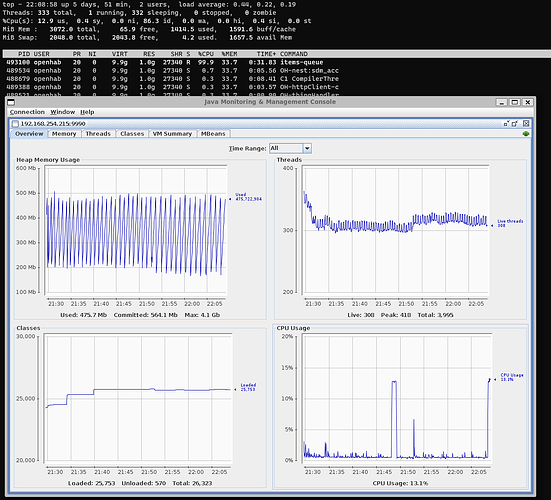551x500 pixels.
Task: Click the Heap Memory Usage chart
Action: tap(136, 229)
